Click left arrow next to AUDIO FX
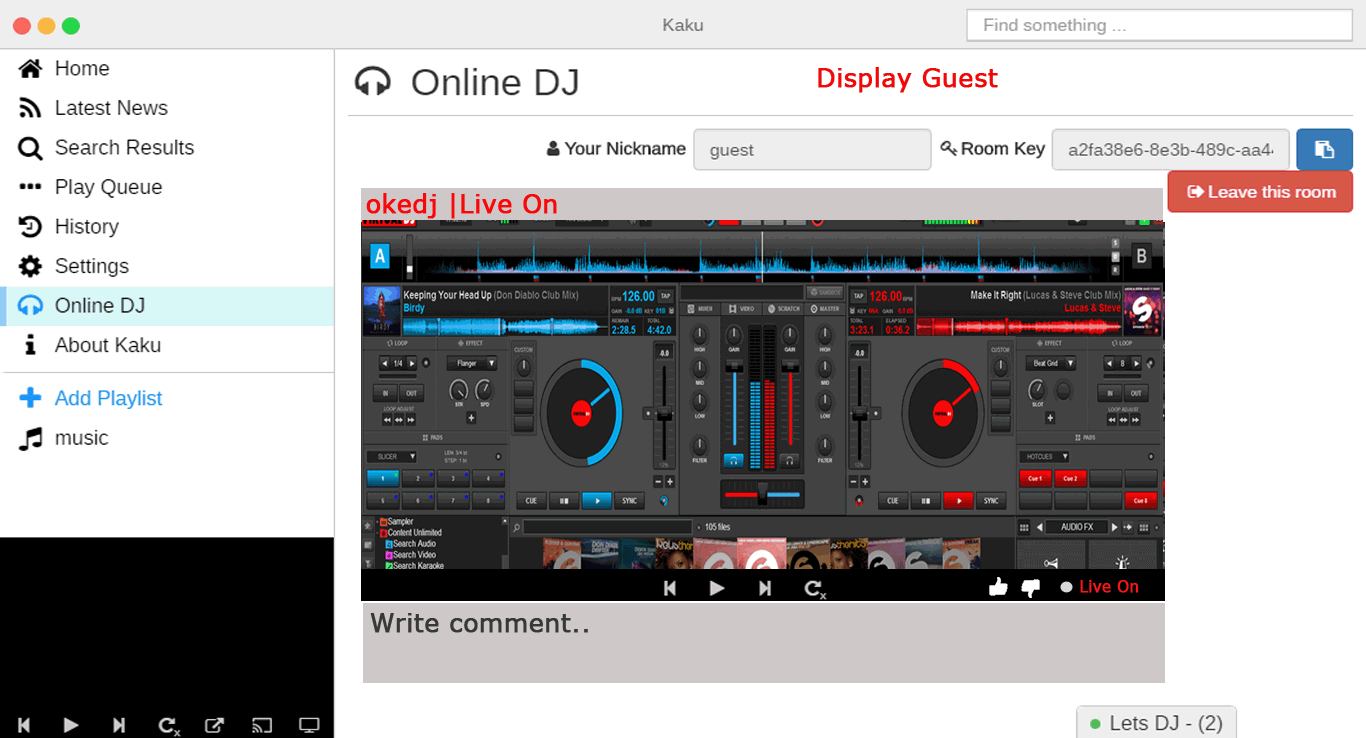 (x=1040, y=527)
